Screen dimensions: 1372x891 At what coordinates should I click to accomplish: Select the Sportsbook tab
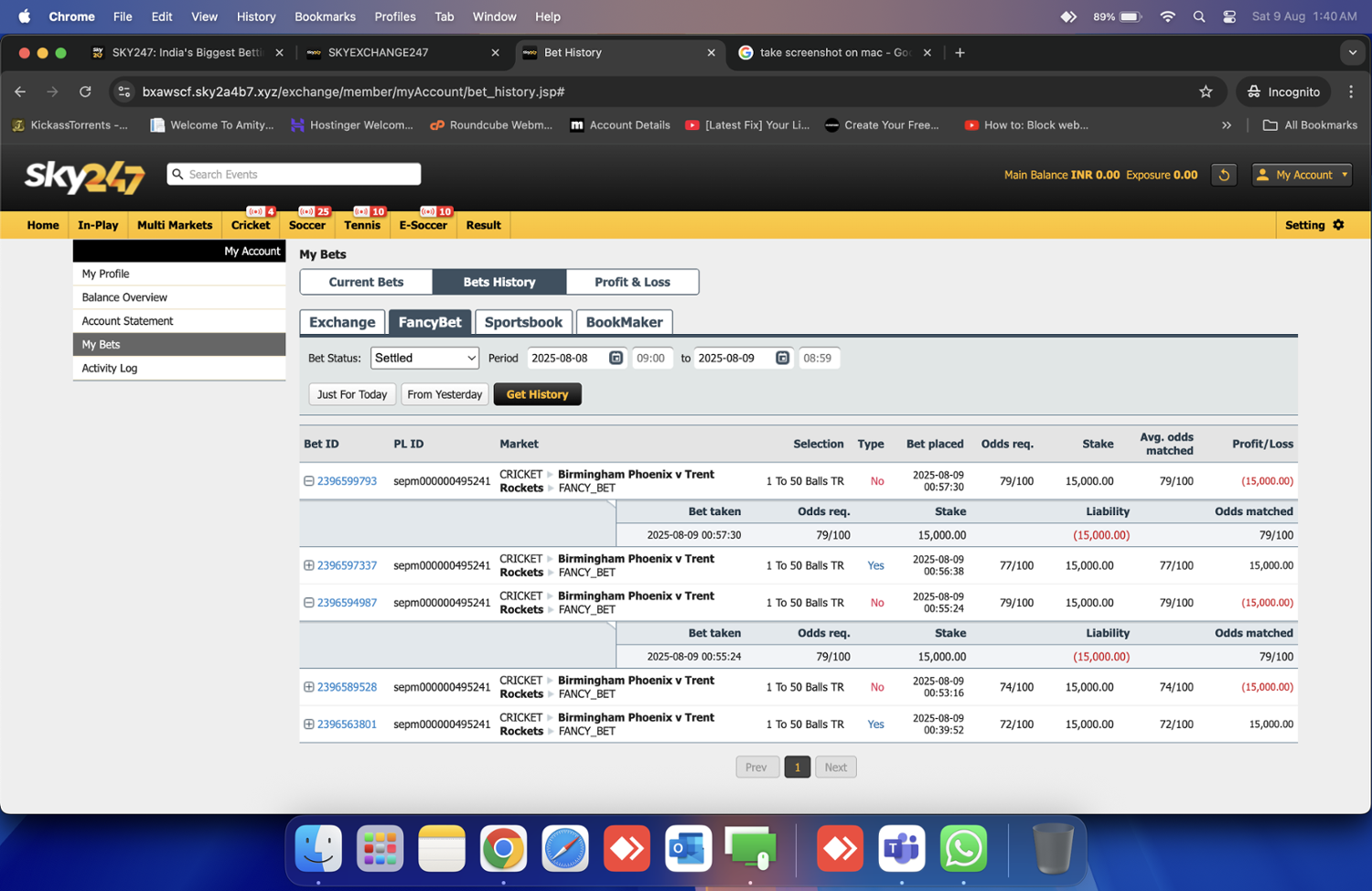tap(523, 322)
